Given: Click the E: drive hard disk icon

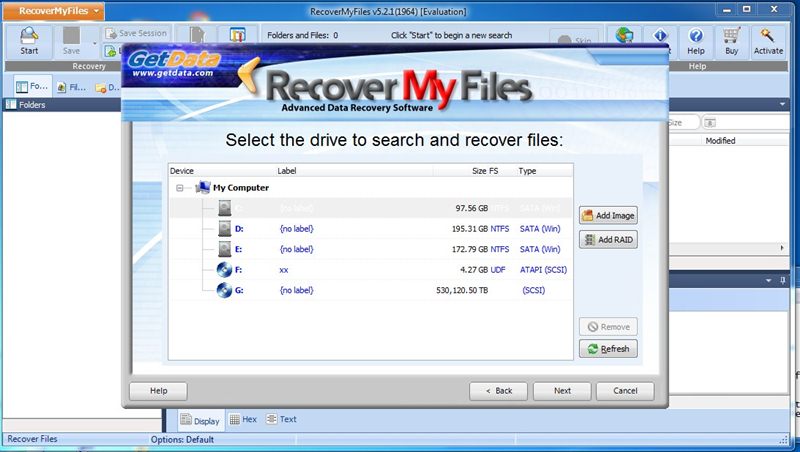Looking at the screenshot, I should click(224, 249).
